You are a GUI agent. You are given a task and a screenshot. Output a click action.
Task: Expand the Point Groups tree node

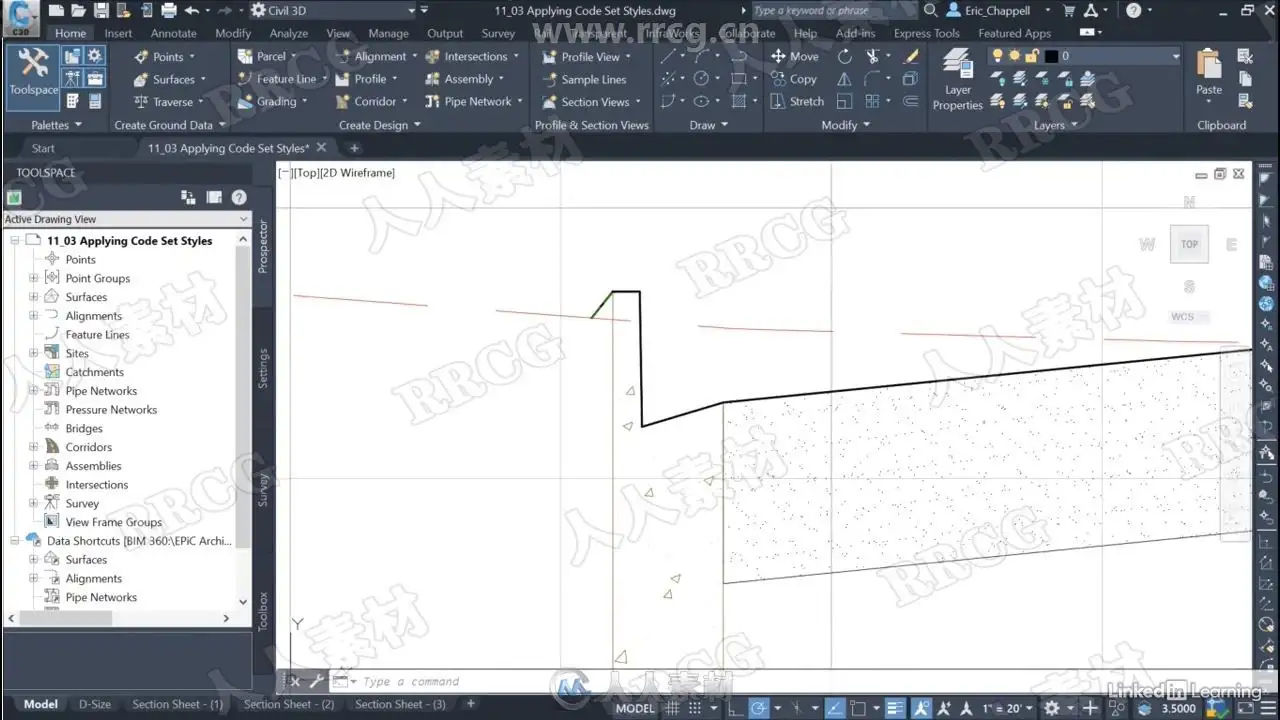point(33,278)
